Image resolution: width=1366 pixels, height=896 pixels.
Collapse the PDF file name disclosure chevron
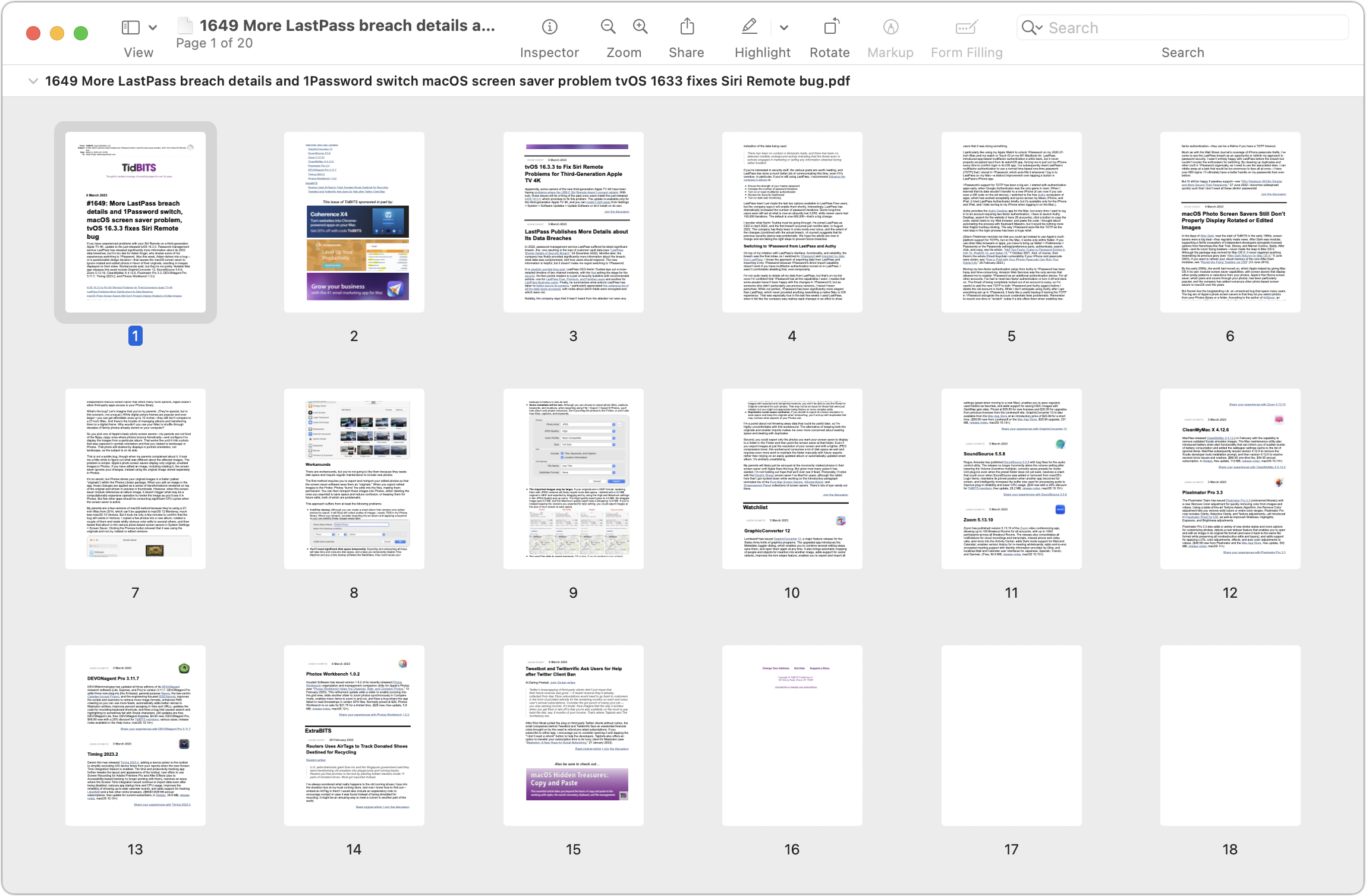click(33, 81)
